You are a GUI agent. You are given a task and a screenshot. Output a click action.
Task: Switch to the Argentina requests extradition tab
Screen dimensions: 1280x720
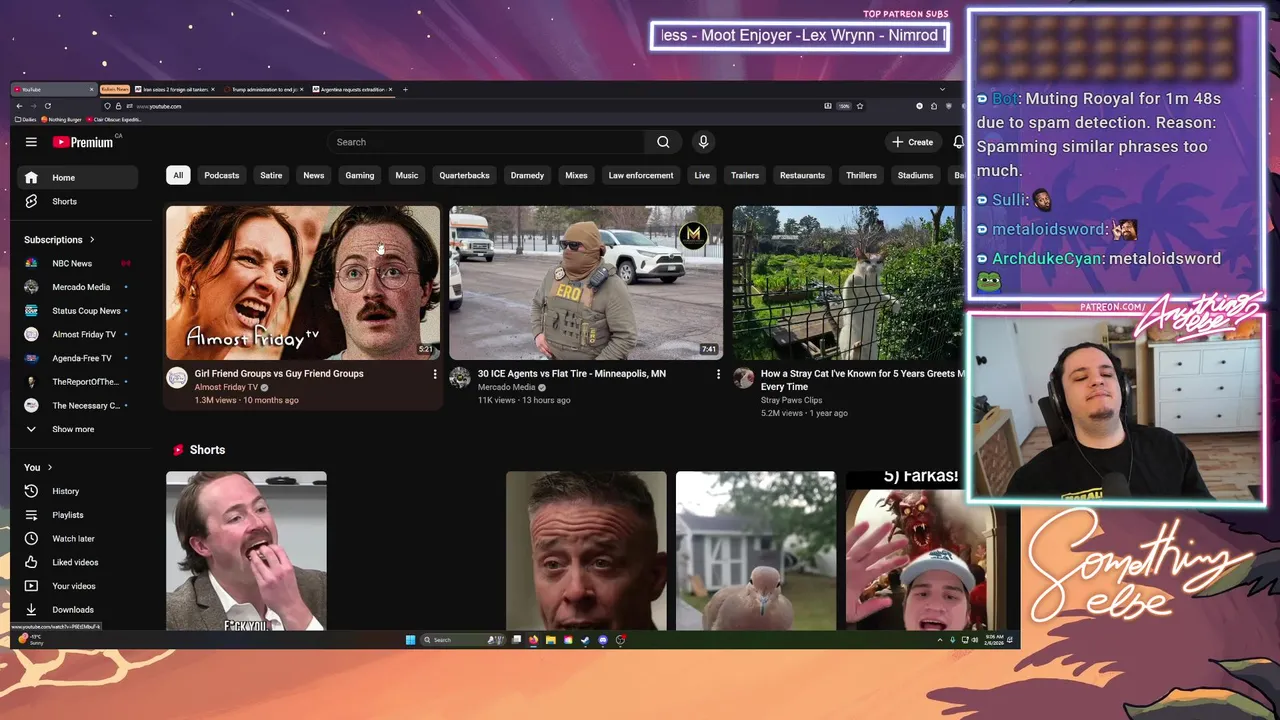pos(353,89)
